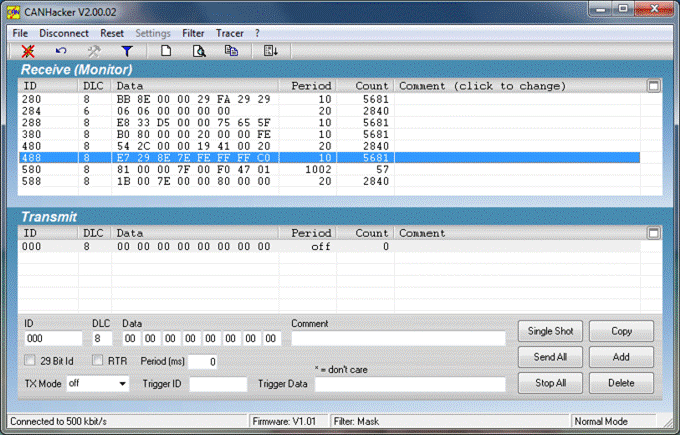Select the row with ID 580

point(329,170)
